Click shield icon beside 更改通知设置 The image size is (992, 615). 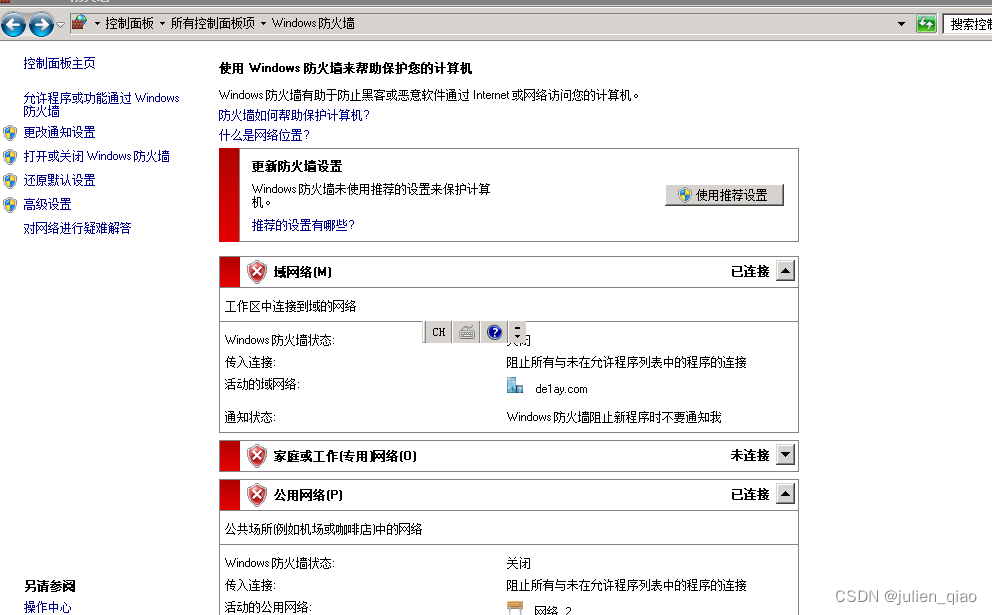pos(9,133)
